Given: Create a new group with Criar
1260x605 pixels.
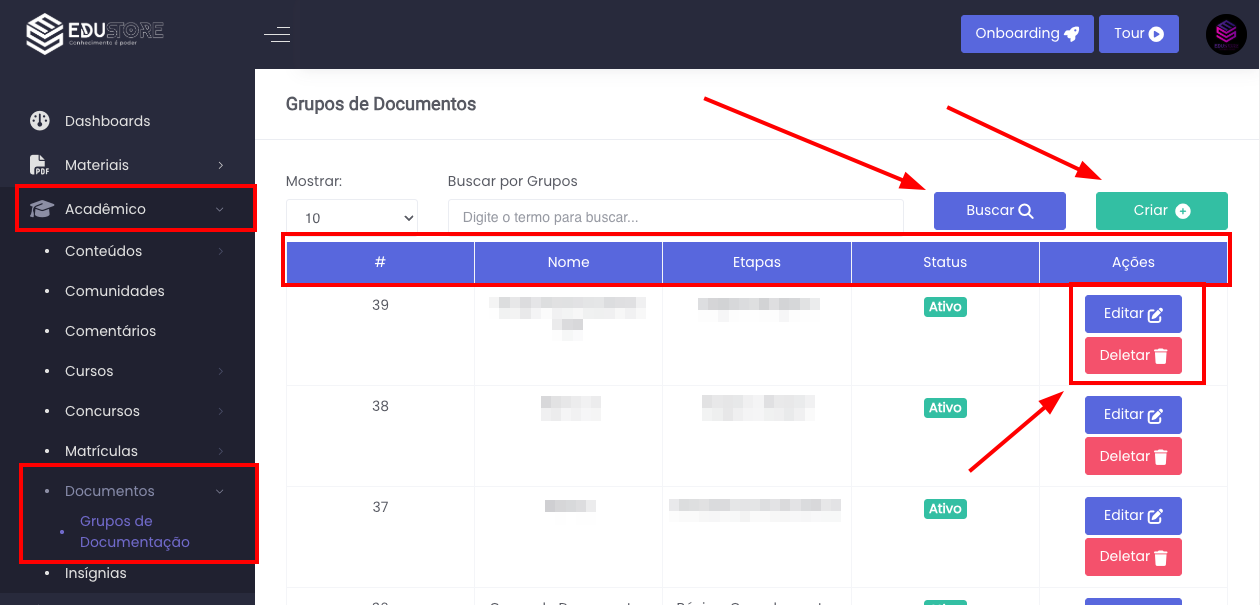Looking at the screenshot, I should 1161,211.
